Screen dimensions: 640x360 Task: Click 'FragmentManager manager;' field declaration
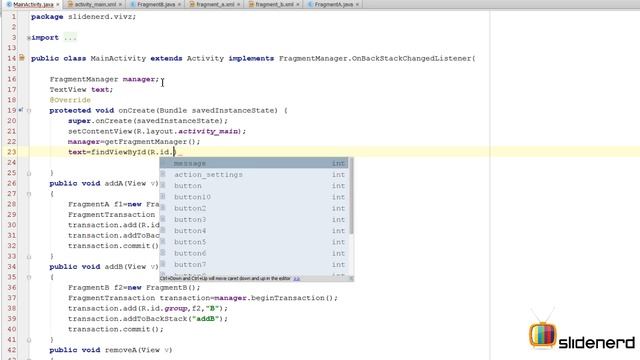[104, 79]
